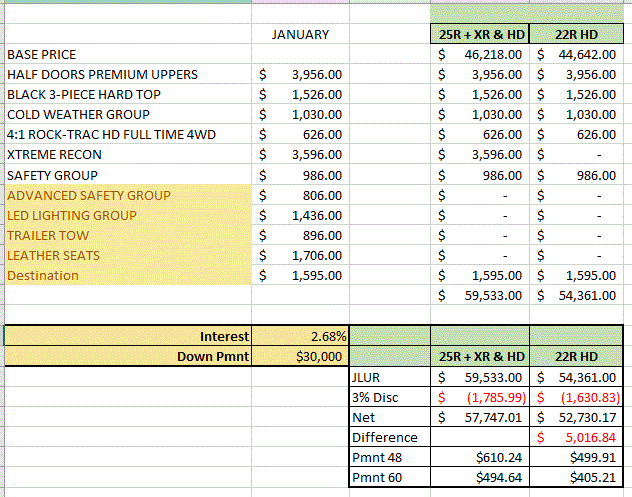Select the Pmnt 60 row label

(390, 477)
